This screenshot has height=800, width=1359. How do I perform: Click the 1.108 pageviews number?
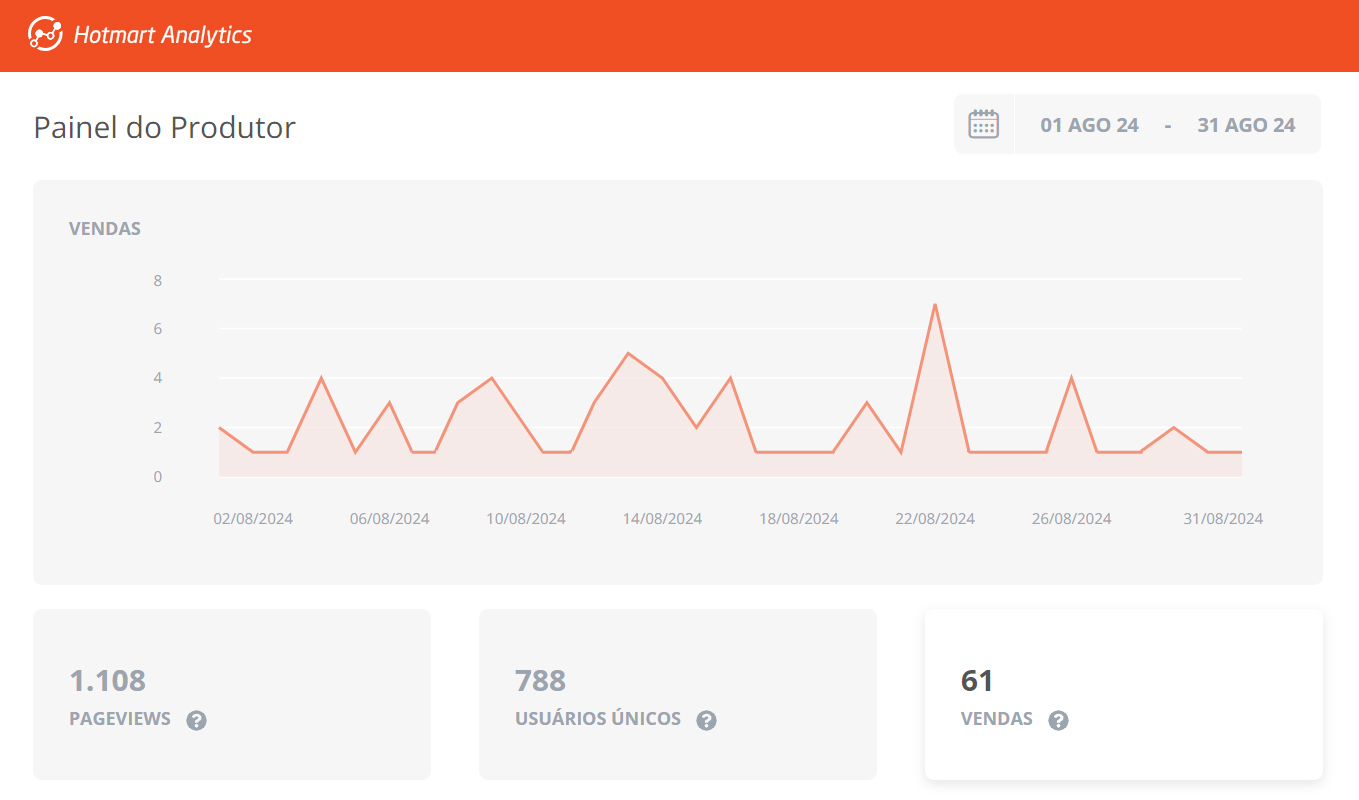[107, 680]
